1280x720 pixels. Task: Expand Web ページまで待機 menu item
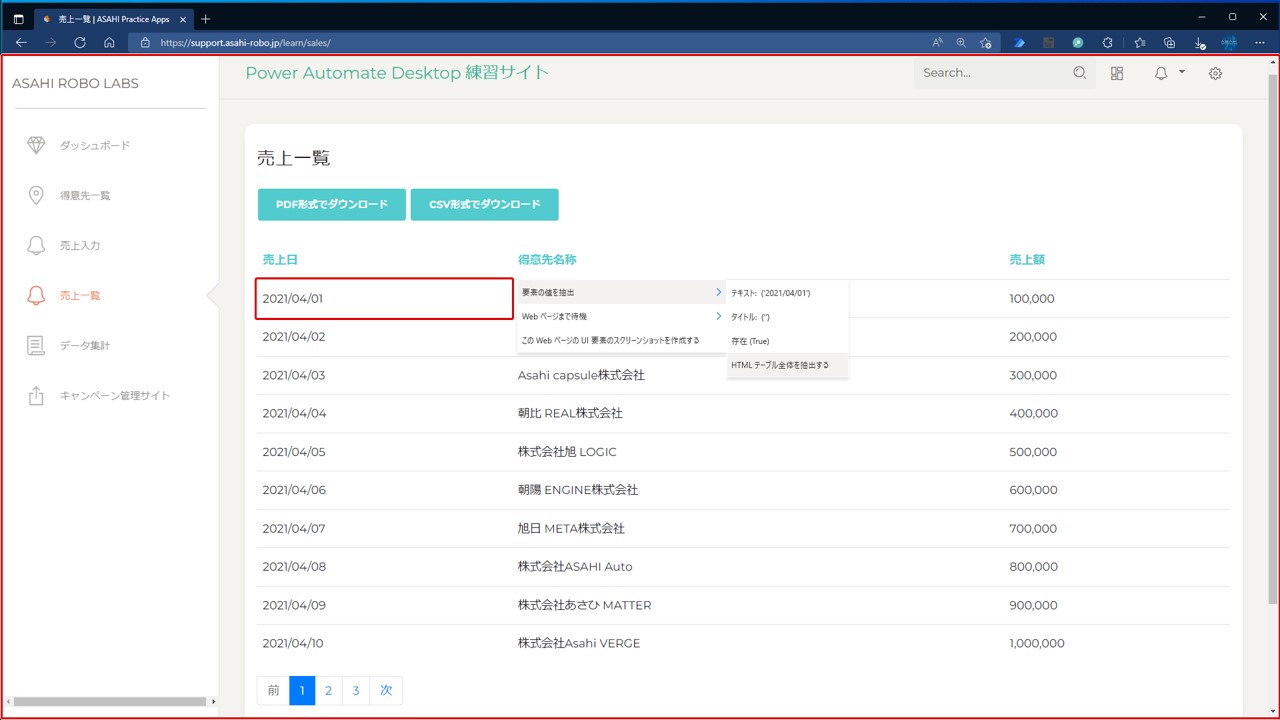point(621,316)
